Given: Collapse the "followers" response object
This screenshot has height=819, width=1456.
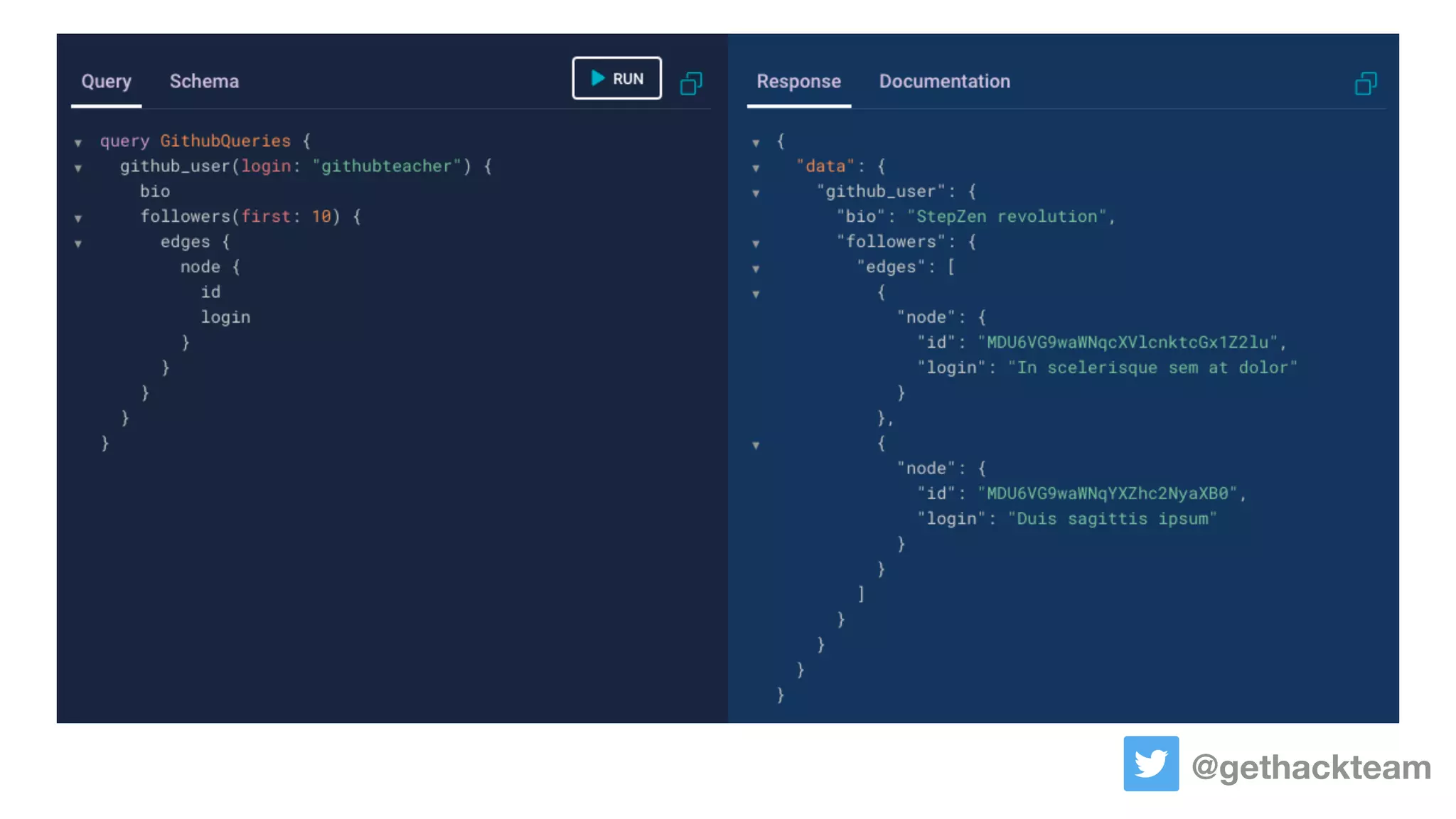Looking at the screenshot, I should pyautogui.click(x=756, y=244).
